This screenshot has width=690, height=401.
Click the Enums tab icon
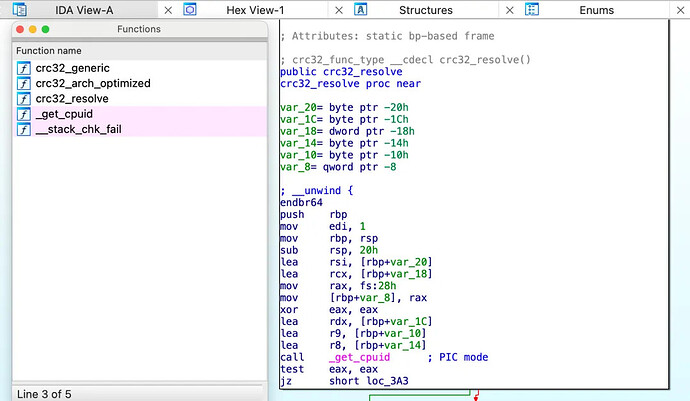click(x=532, y=9)
